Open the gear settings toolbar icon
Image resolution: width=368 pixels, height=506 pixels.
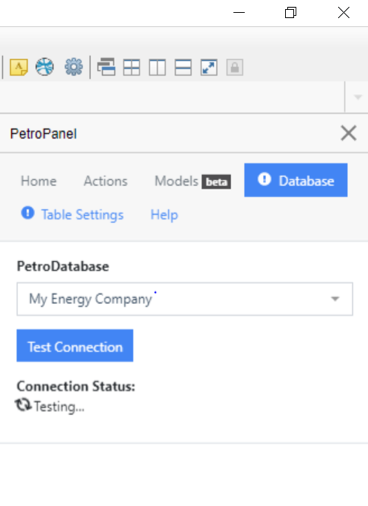pyautogui.click(x=73, y=67)
